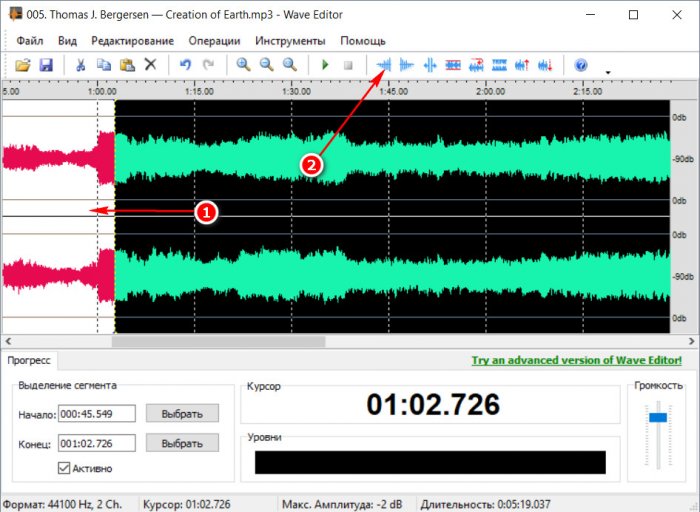The width and height of the screenshot is (700, 512).
Task: Click the attenuate icon with red down arrow
Action: click(545, 66)
